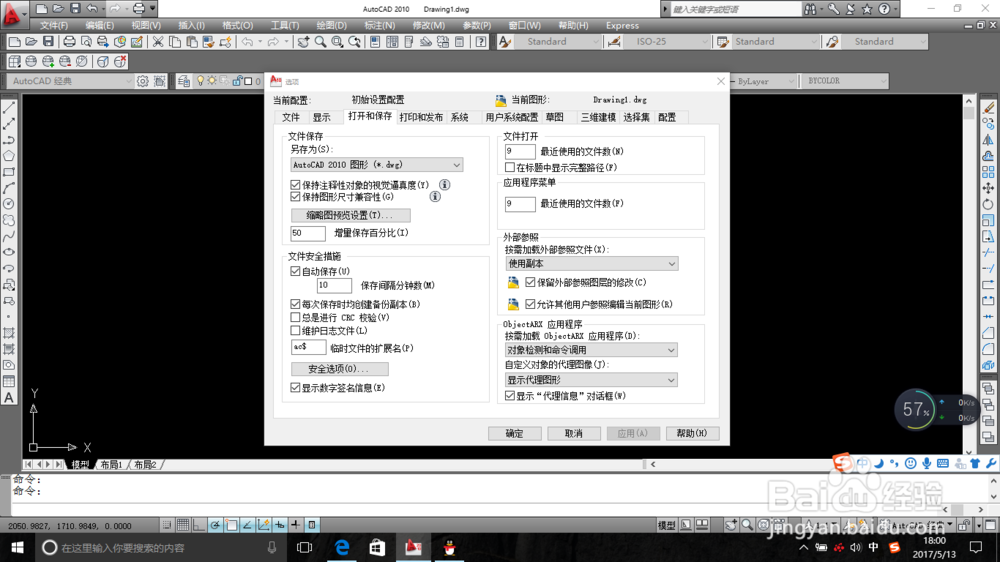Viewport: 1000px width, 562px height.
Task: Click the Save icon in the standard toolbar
Action: [48, 42]
